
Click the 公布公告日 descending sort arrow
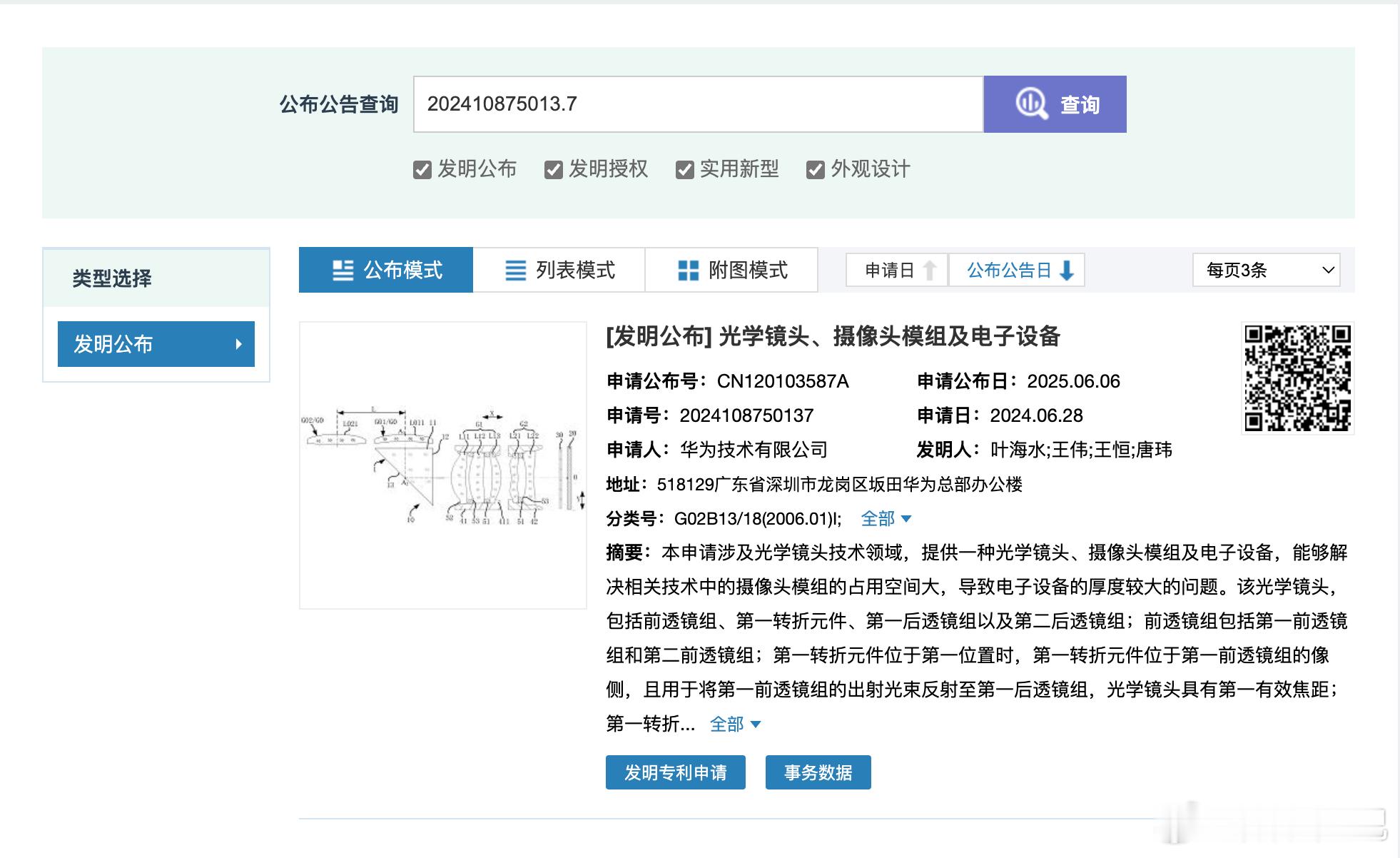click(x=1067, y=270)
